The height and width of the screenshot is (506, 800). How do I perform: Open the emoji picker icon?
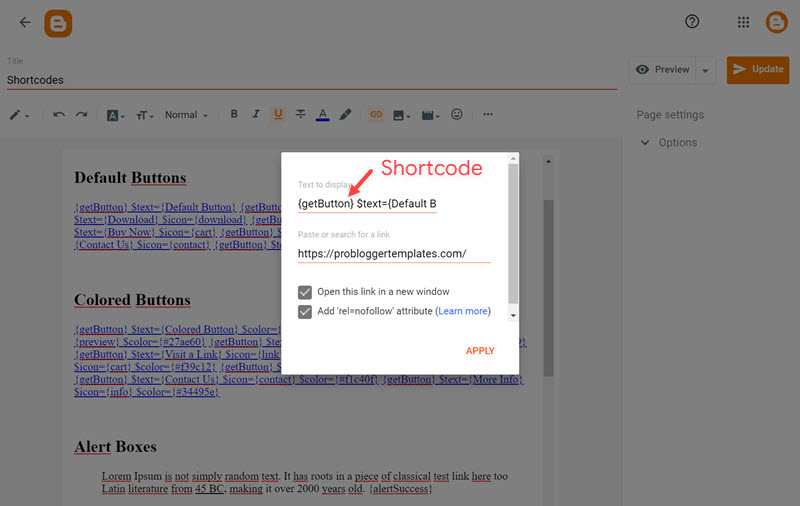[x=457, y=115]
